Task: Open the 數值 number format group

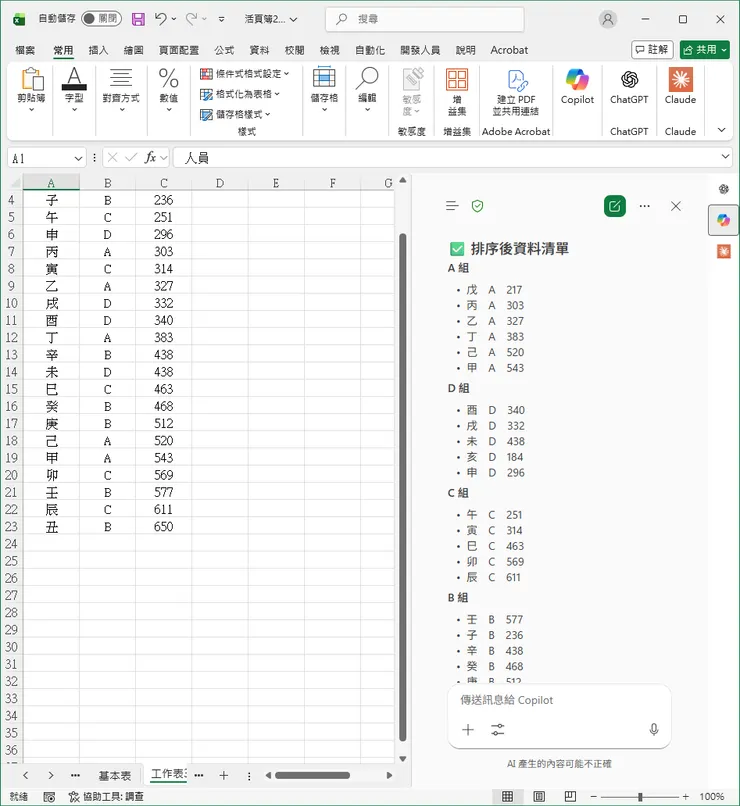Action: (x=169, y=91)
